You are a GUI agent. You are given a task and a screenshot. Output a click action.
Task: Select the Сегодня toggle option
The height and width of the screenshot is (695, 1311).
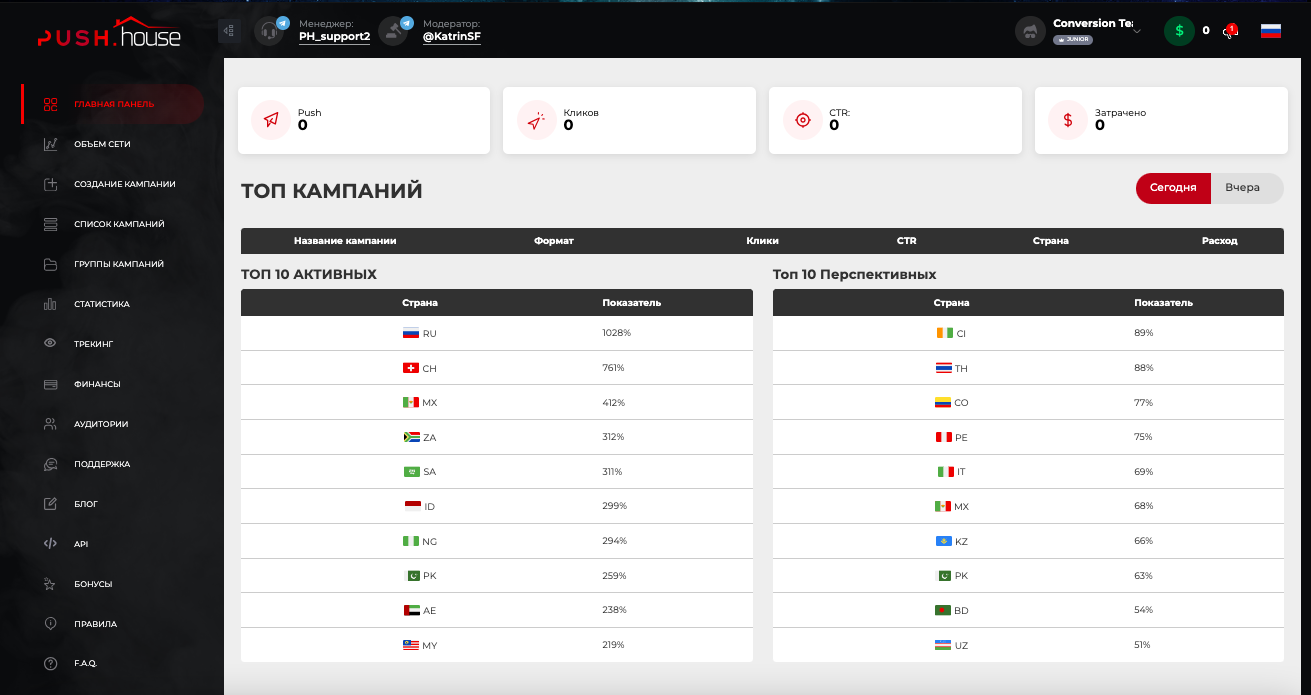pyautogui.click(x=1173, y=188)
